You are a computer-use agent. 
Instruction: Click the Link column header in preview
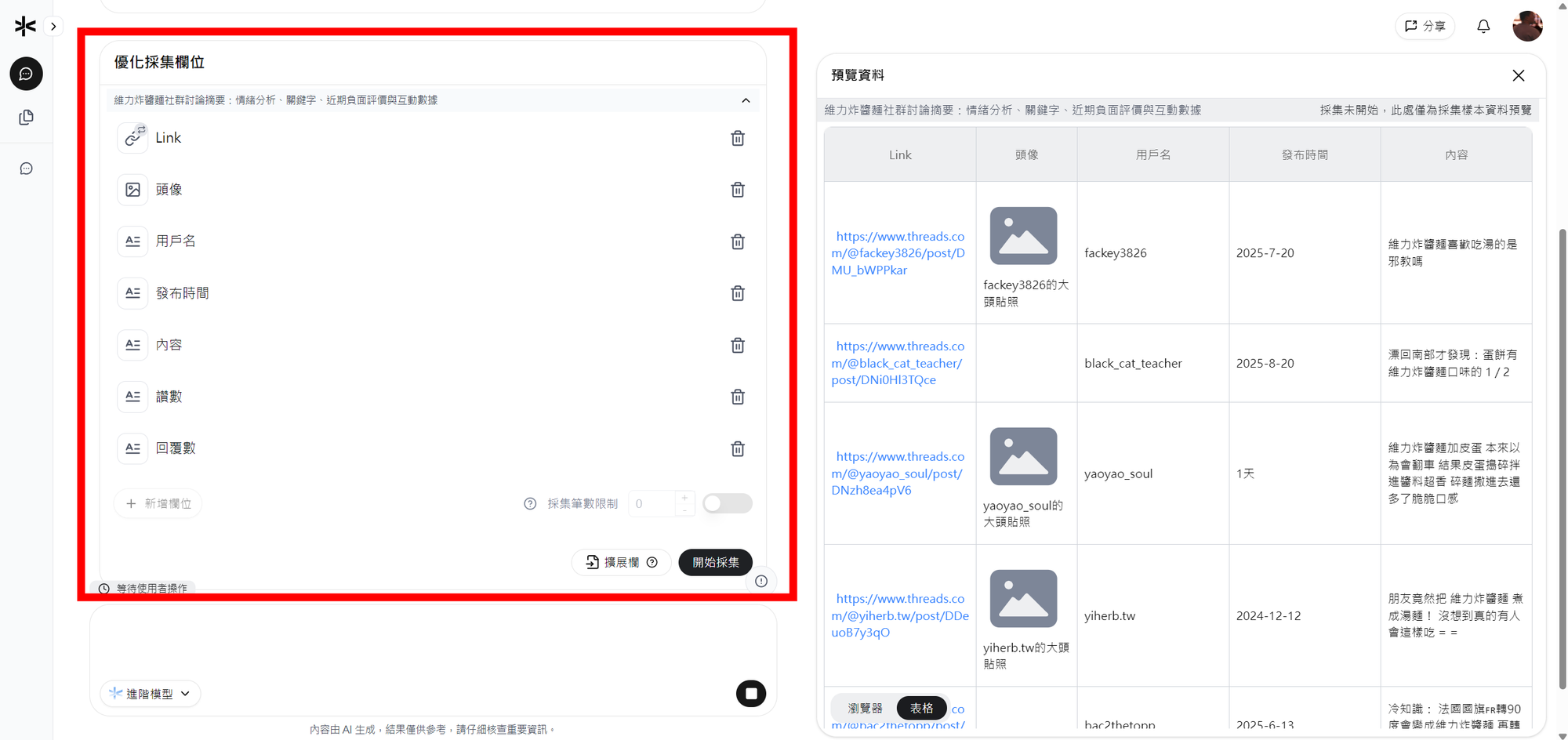click(900, 155)
